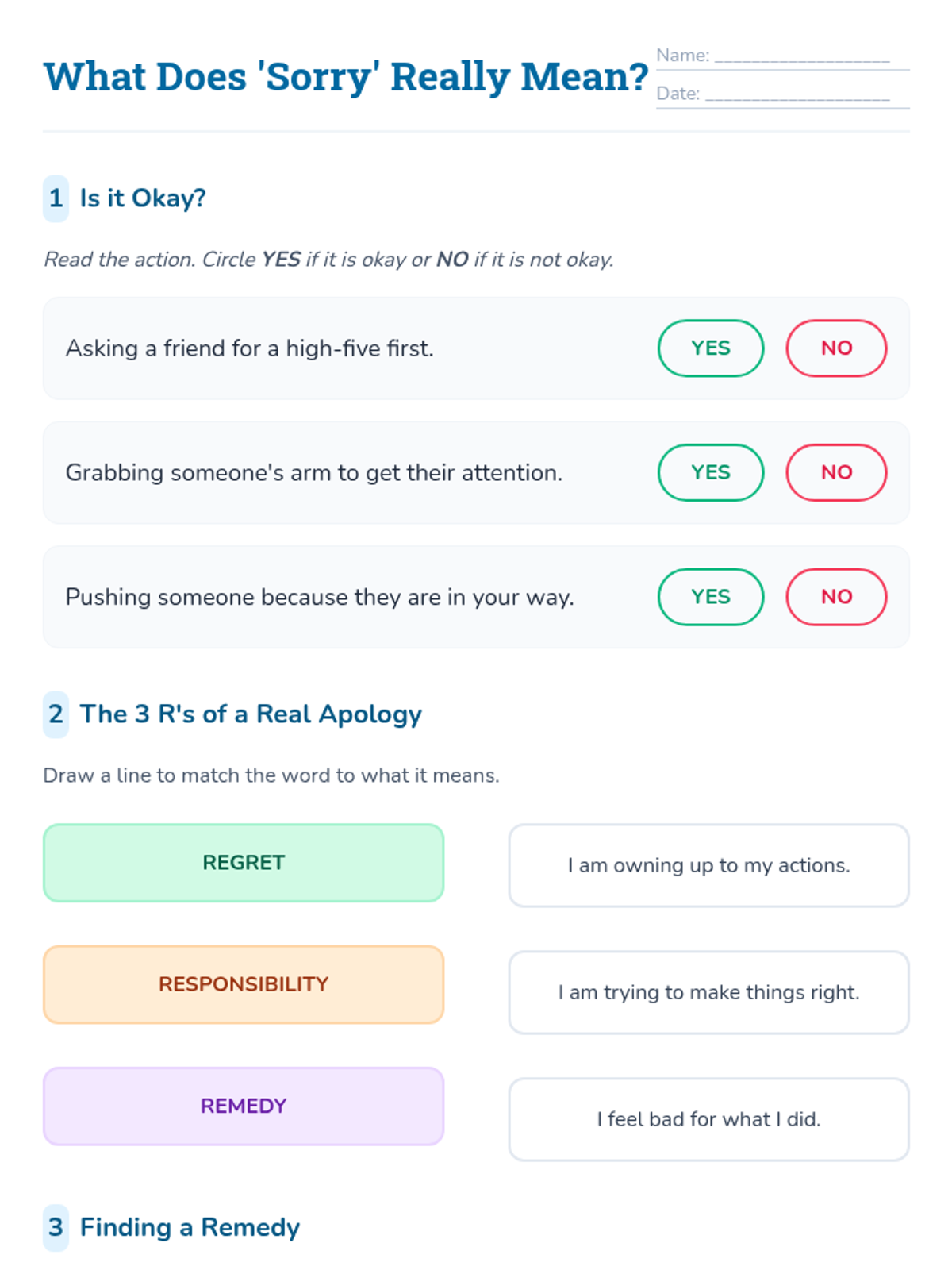Select NO for asking for a high-five
The image size is (952, 1270).
pos(836,348)
